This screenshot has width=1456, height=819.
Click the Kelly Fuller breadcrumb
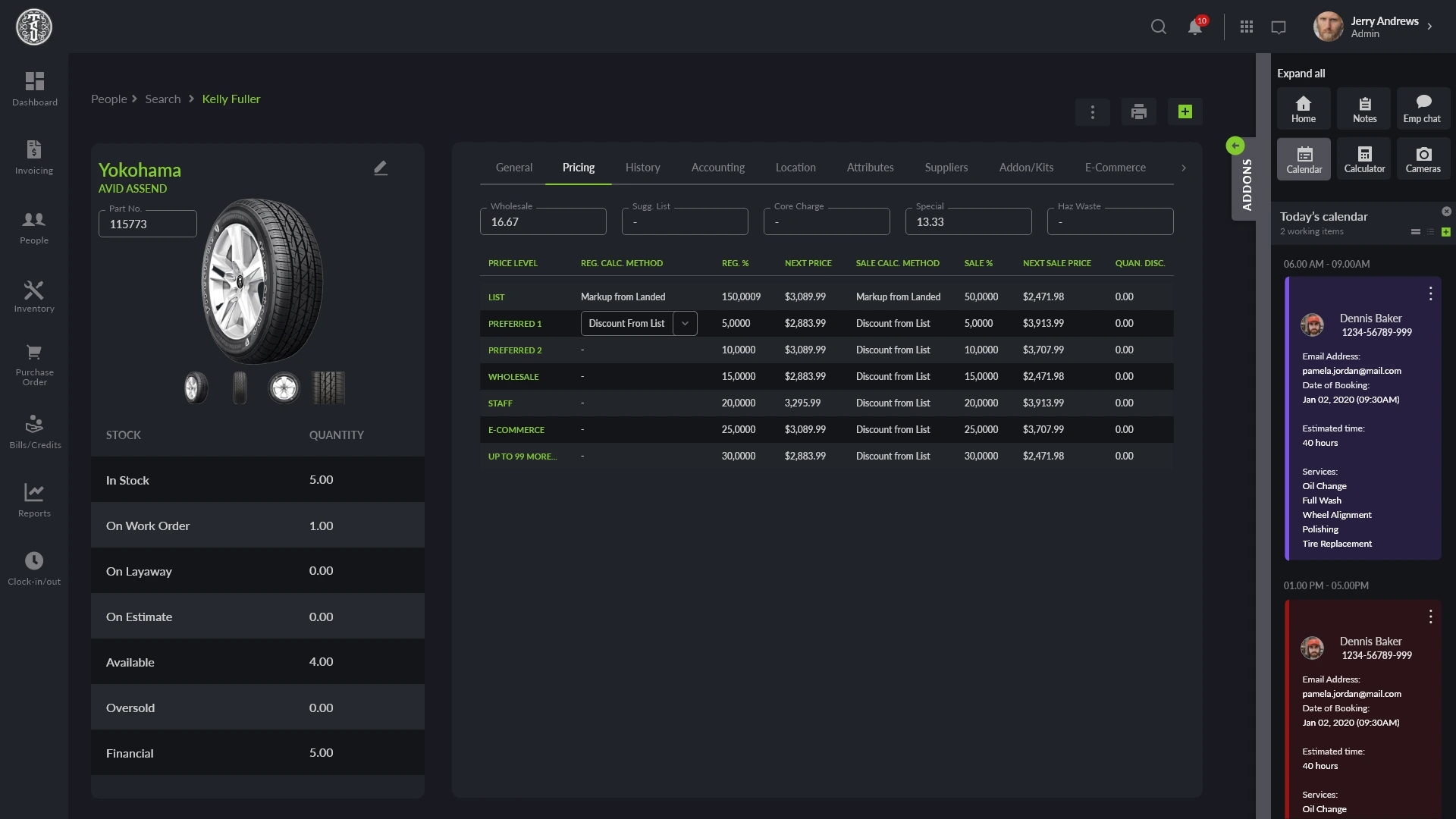[231, 99]
